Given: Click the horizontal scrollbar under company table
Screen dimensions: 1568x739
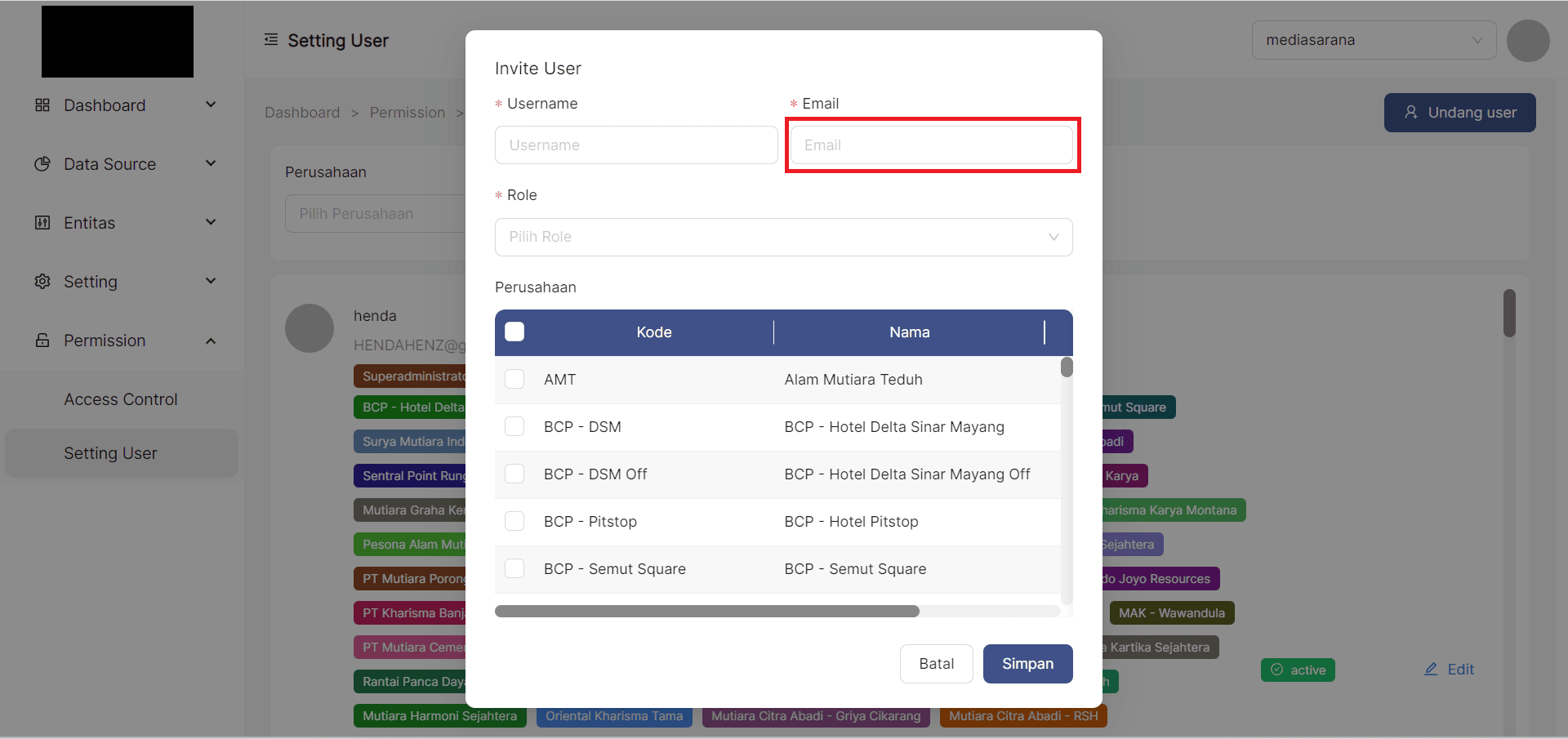Looking at the screenshot, I should 706,612.
